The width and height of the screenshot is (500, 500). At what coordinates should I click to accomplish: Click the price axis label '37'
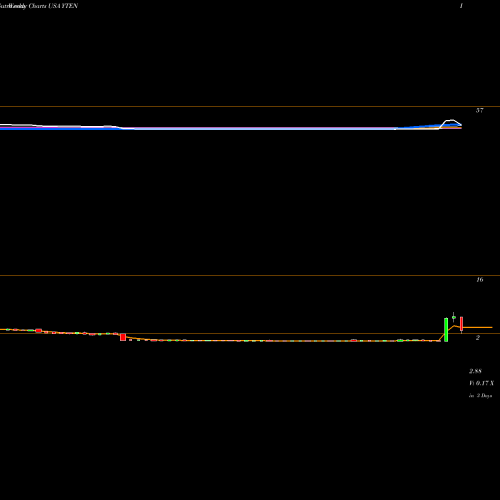tap(479, 110)
